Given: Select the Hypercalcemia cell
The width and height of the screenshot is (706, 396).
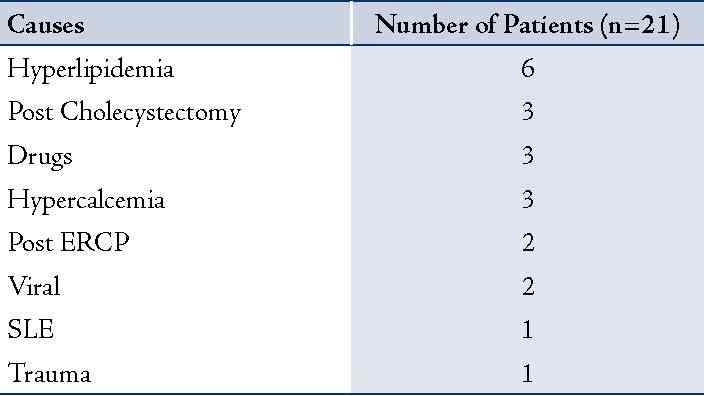Looking at the screenshot, I should (86, 200).
